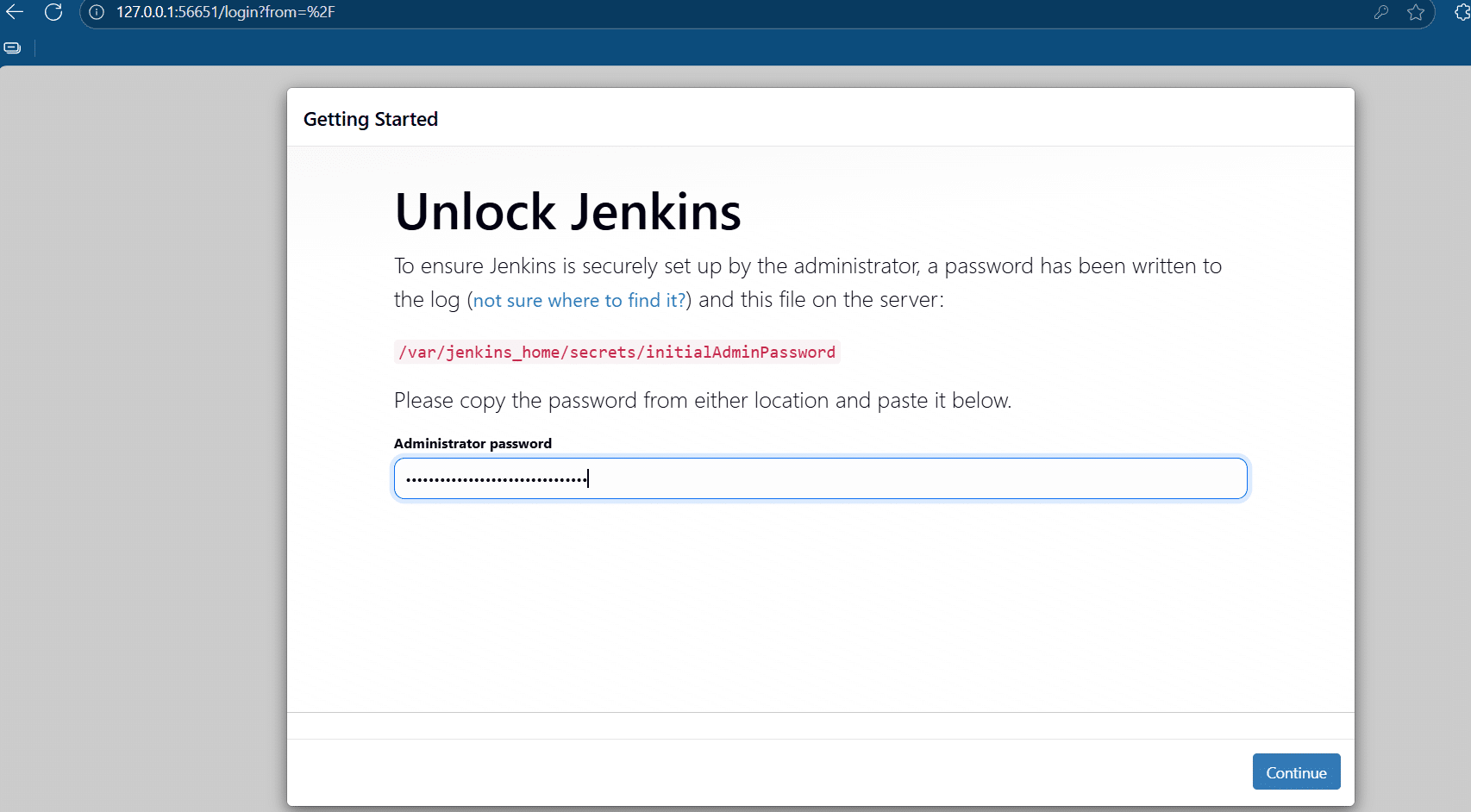Open the "not sure where to find it?" link
Viewport: 1471px width, 812px height.
point(578,300)
